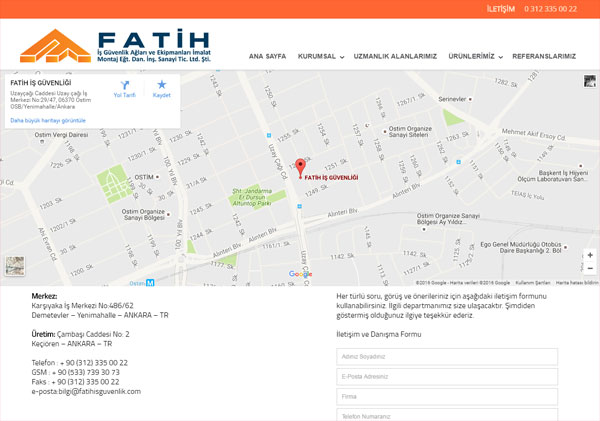Click the E-Posta Adresiniz field
The width and height of the screenshot is (600, 421).
click(x=447, y=377)
